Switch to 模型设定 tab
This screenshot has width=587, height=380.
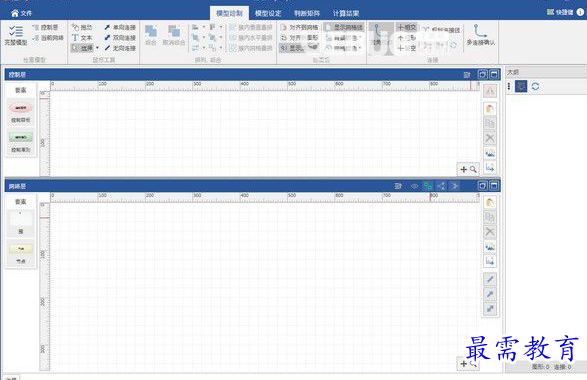pyautogui.click(x=268, y=13)
